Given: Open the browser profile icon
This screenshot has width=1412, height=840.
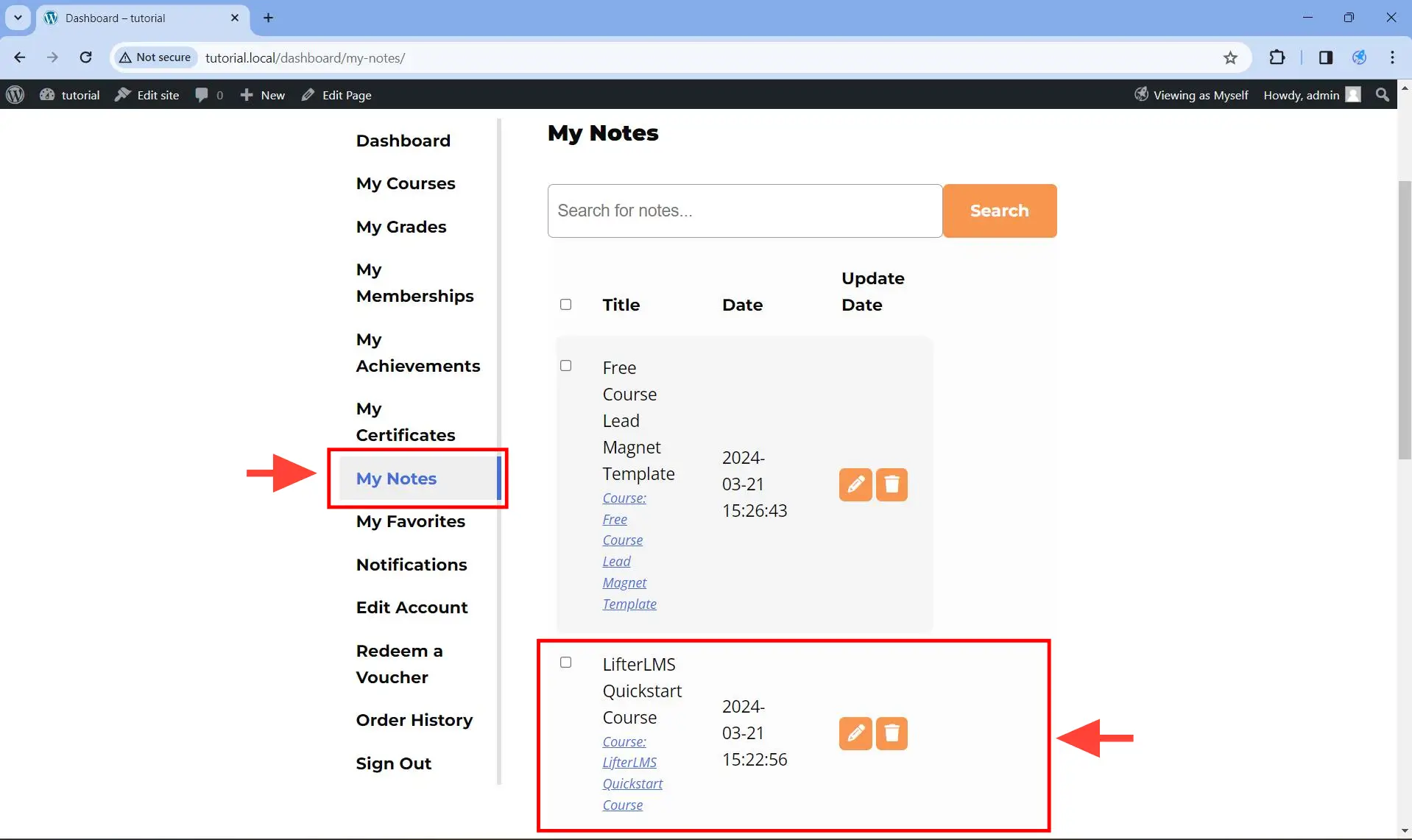Looking at the screenshot, I should point(1359,57).
